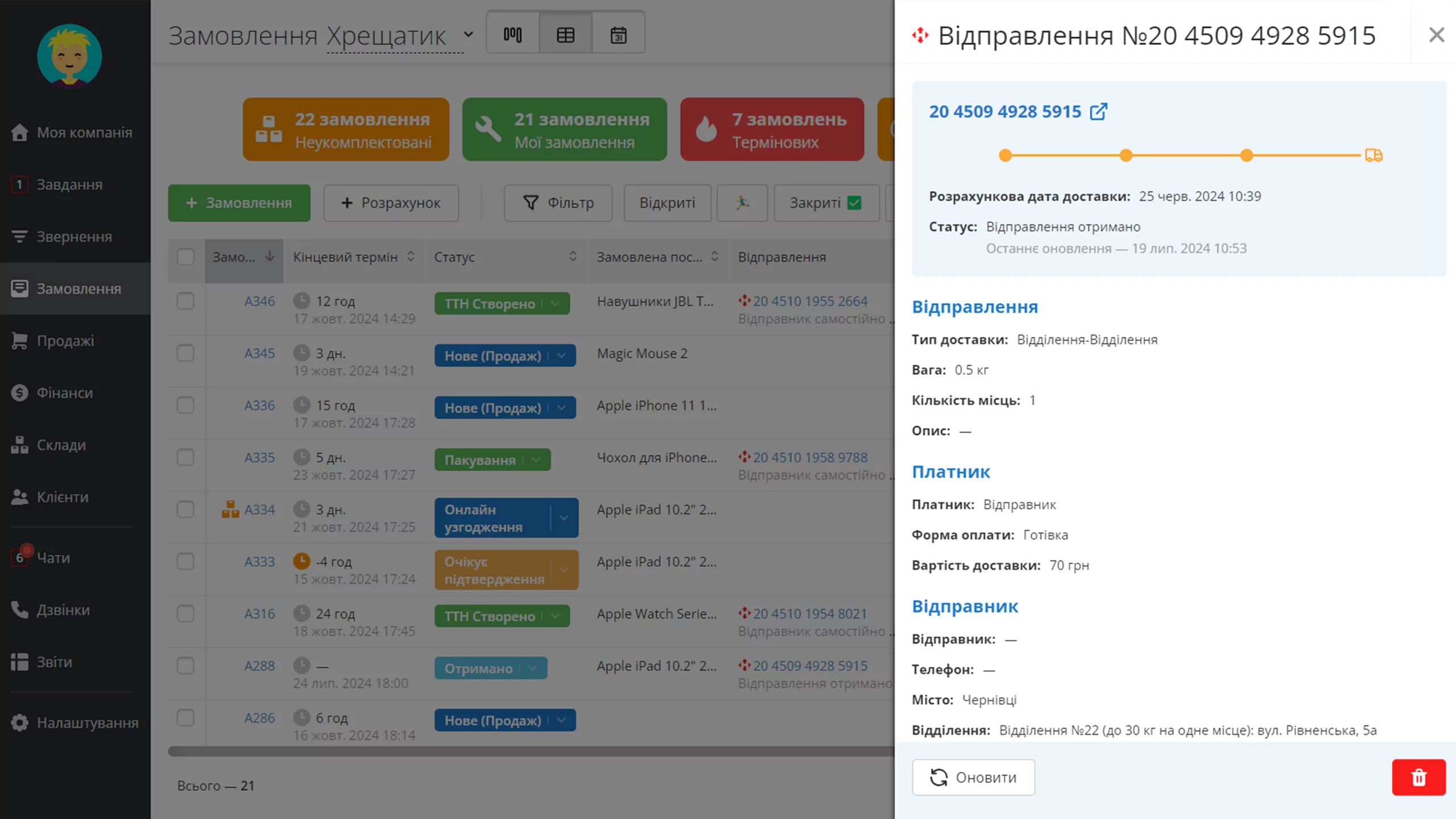Open Склади in the sidebar
Image resolution: width=1456 pixels, height=819 pixels.
pos(75,445)
